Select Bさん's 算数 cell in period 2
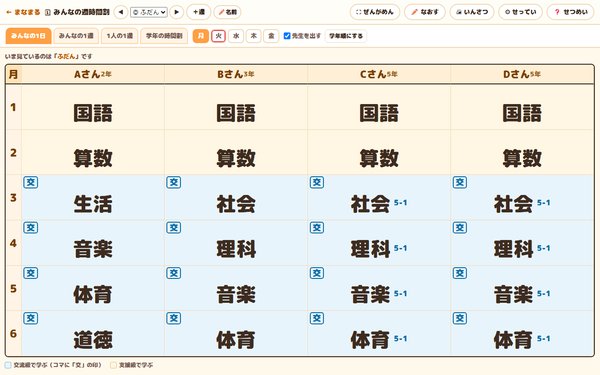This screenshot has height=375, width=600. coord(236,152)
